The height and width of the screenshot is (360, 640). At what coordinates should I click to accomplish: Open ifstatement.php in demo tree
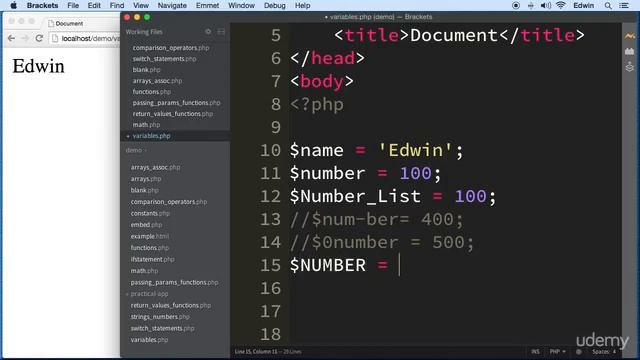152,259
